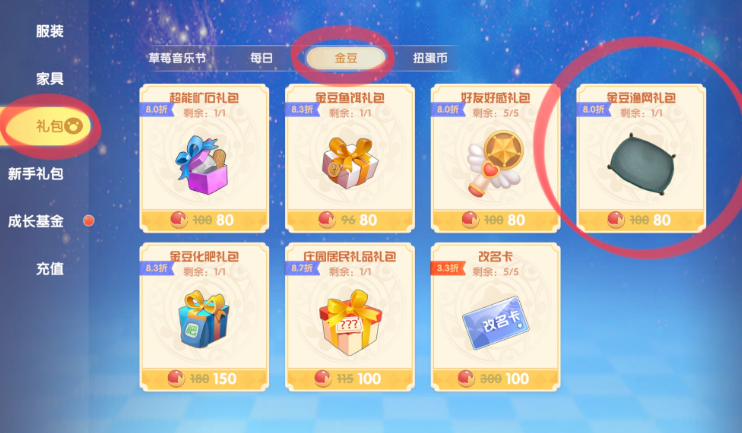Image resolution: width=742 pixels, height=433 pixels.
Task: Tap the 好友好感礼包 star wand icon
Action: [x=495, y=163]
